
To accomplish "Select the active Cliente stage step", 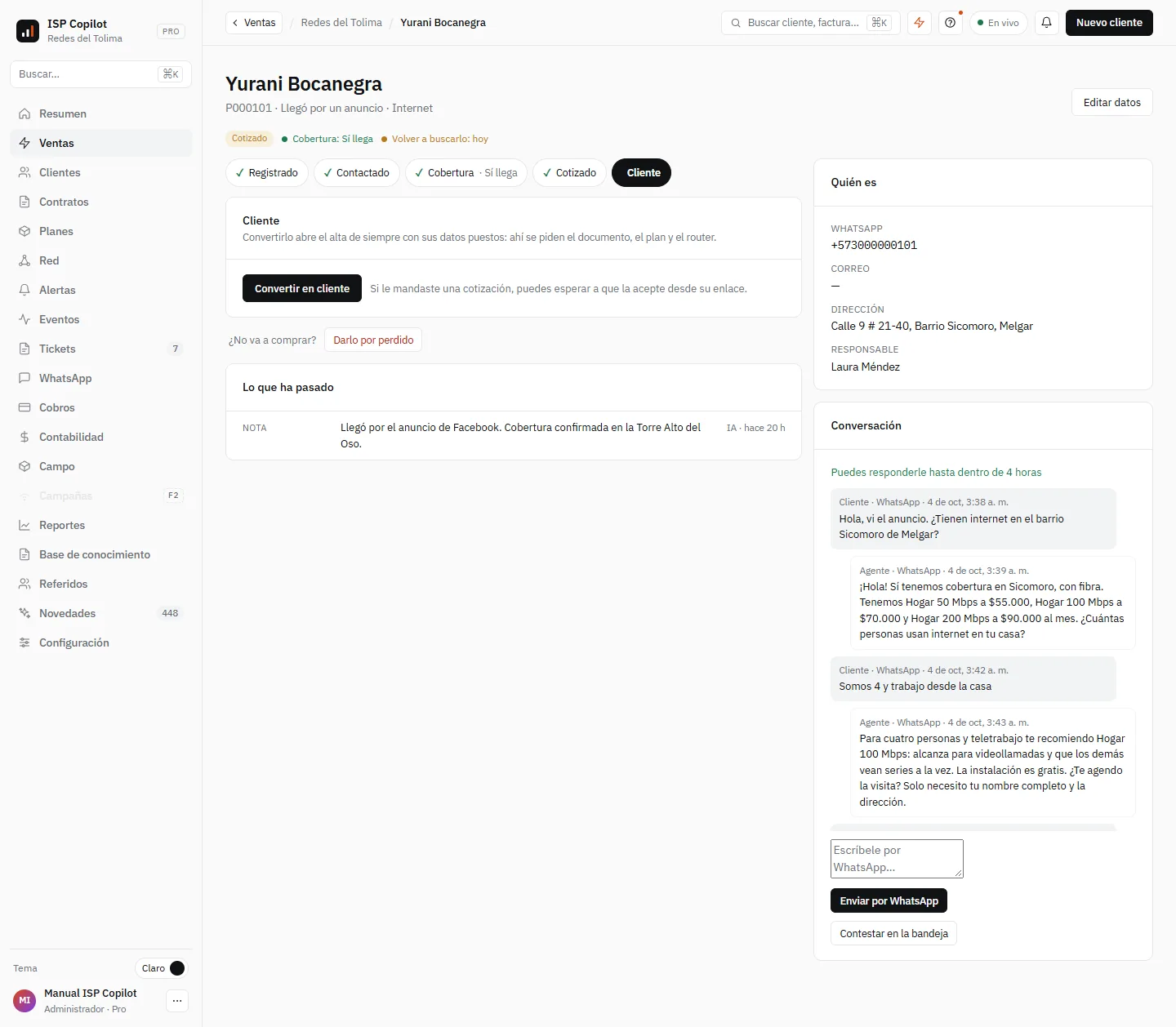I will pos(641,172).
